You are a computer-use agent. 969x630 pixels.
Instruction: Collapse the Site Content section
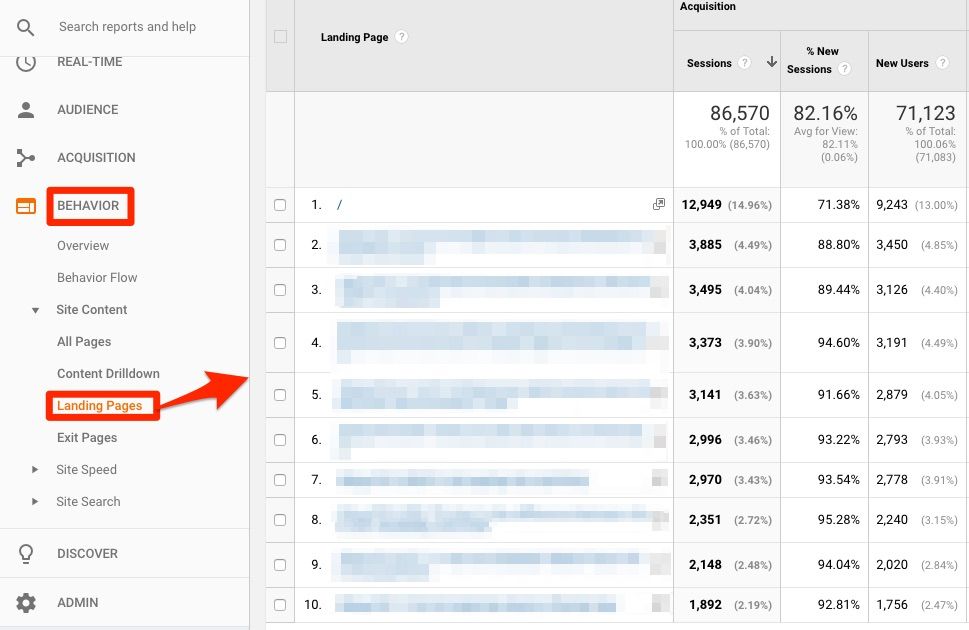pos(36,309)
